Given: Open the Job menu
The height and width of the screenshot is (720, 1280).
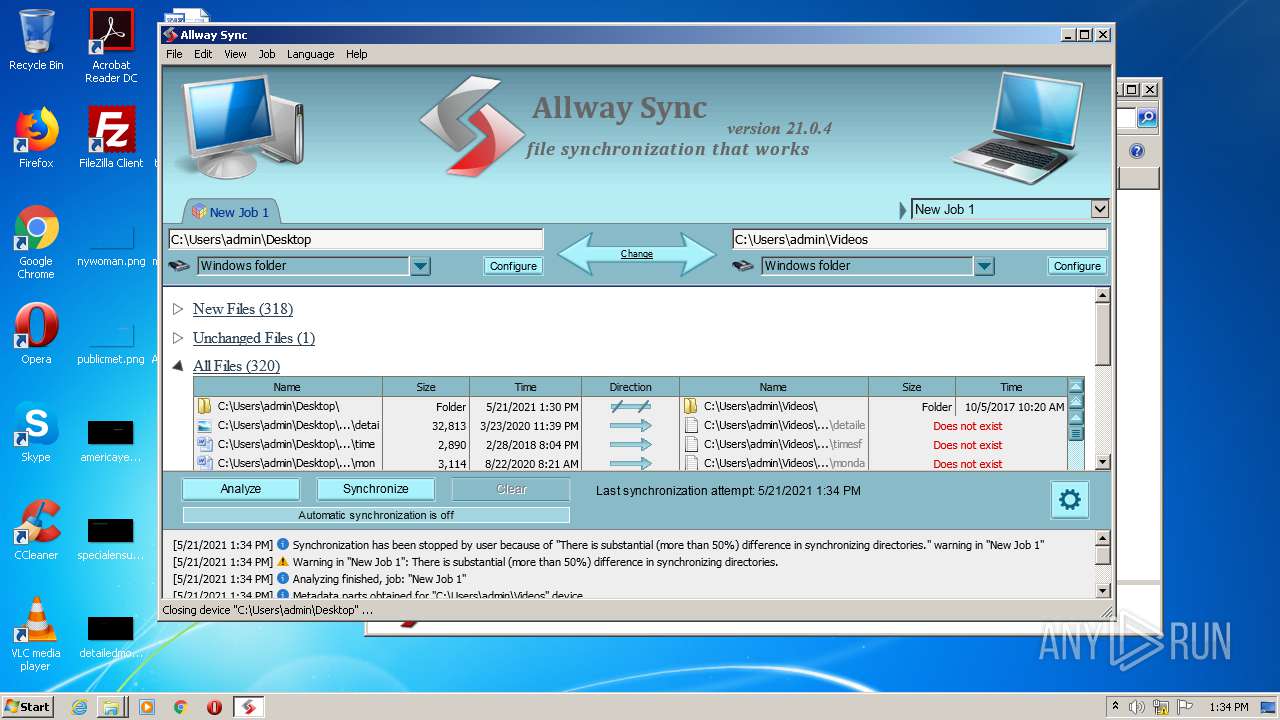Looking at the screenshot, I should click(267, 54).
